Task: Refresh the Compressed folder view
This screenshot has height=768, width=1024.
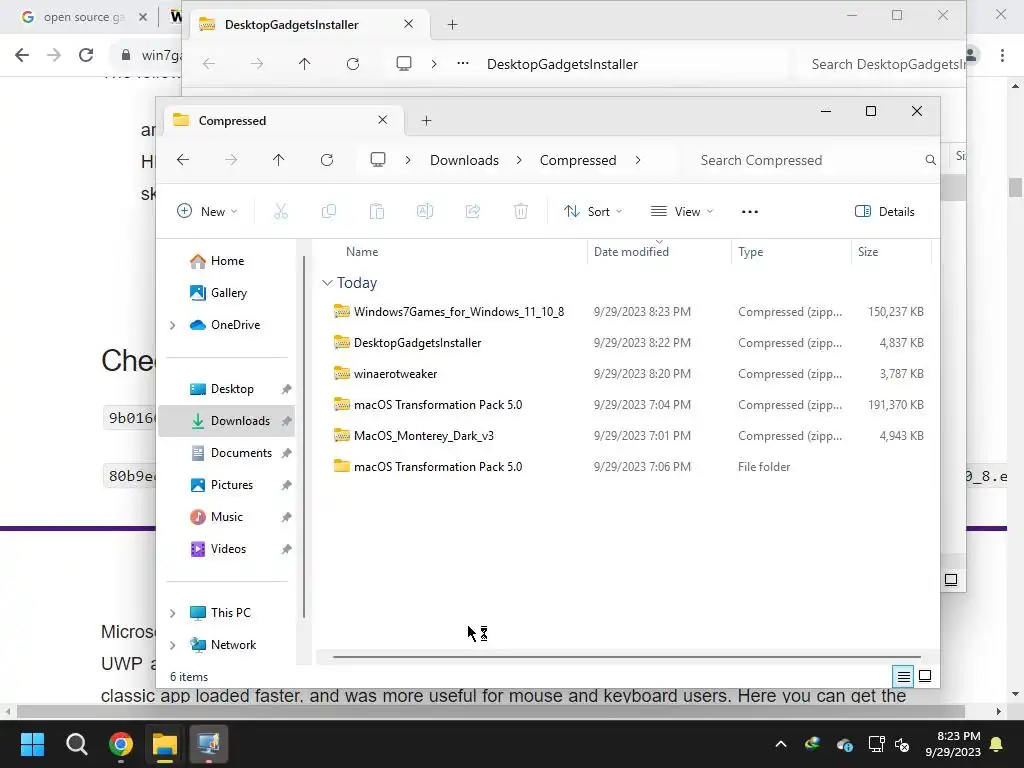Action: click(x=327, y=160)
